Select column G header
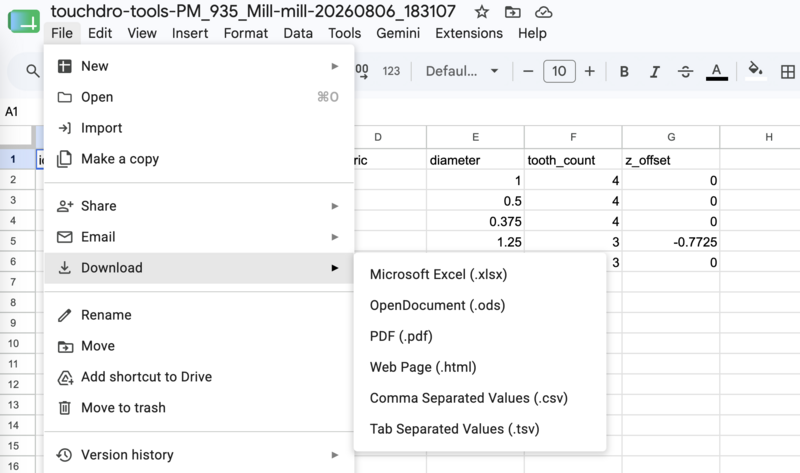 (671, 137)
